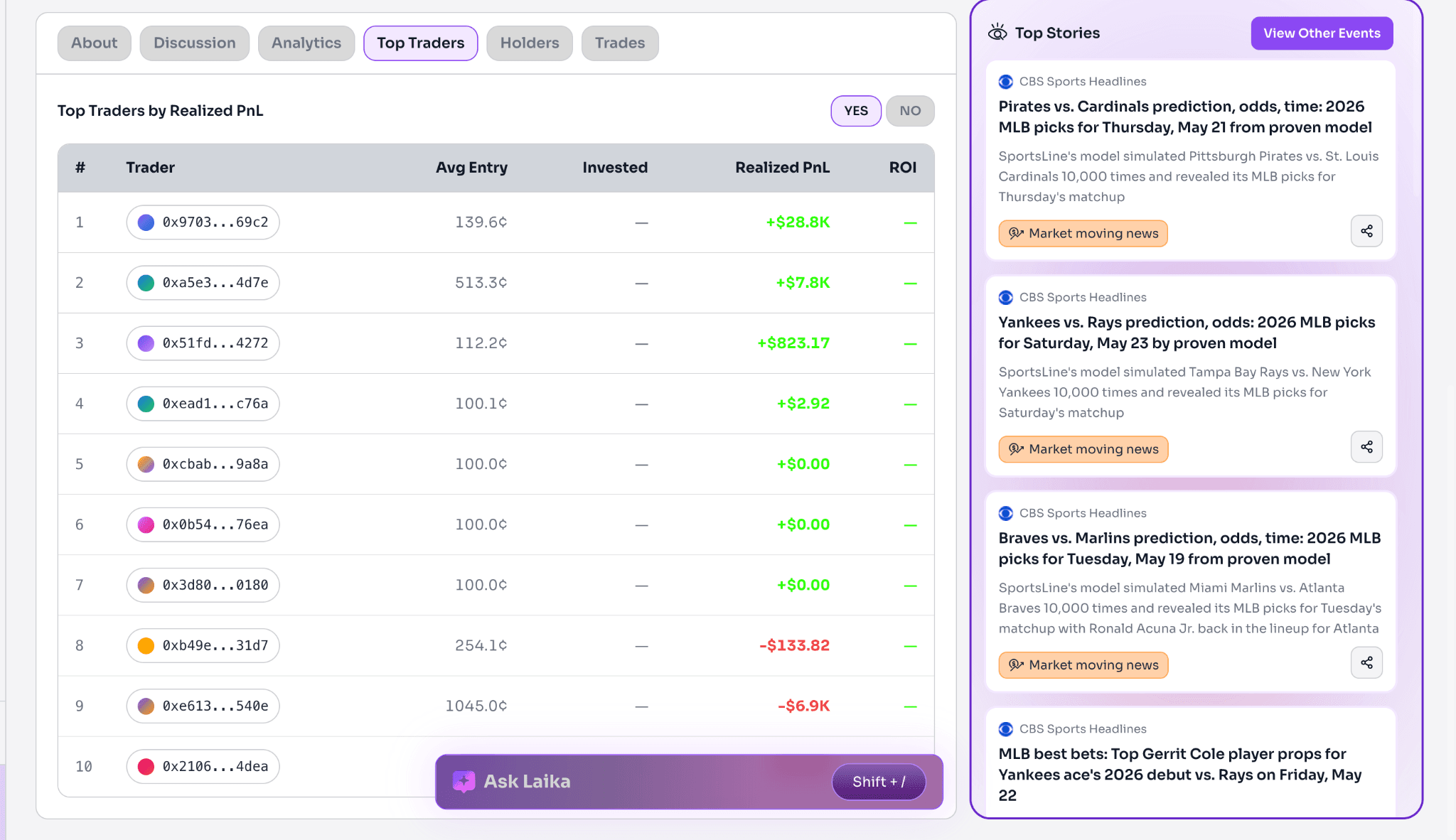This screenshot has height=840, width=1456.
Task: Click CBS logo on Yankees vs. Rays story
Action: pos(1005,297)
